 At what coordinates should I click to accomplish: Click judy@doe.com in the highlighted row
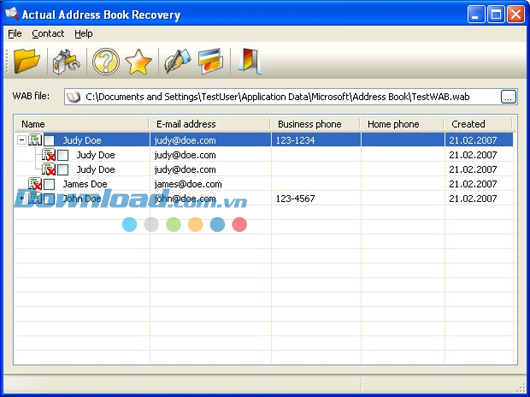point(185,140)
